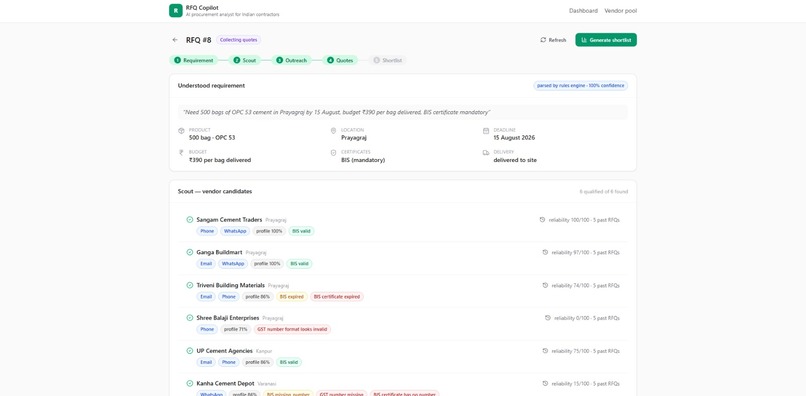
Task: Select the Requirement step
Action: coord(193,60)
